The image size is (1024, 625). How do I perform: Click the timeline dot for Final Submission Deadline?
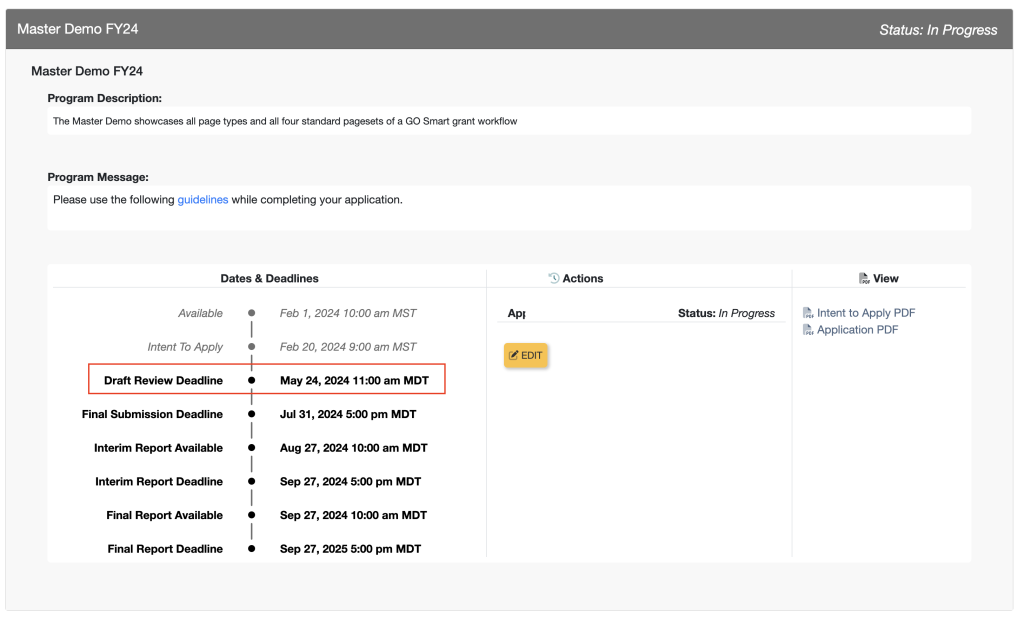click(x=251, y=414)
